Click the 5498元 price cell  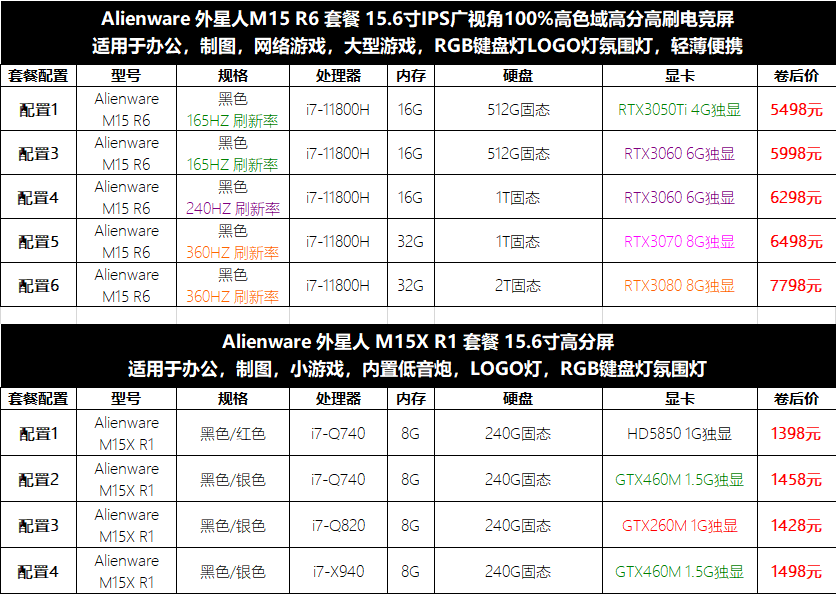coord(796,110)
